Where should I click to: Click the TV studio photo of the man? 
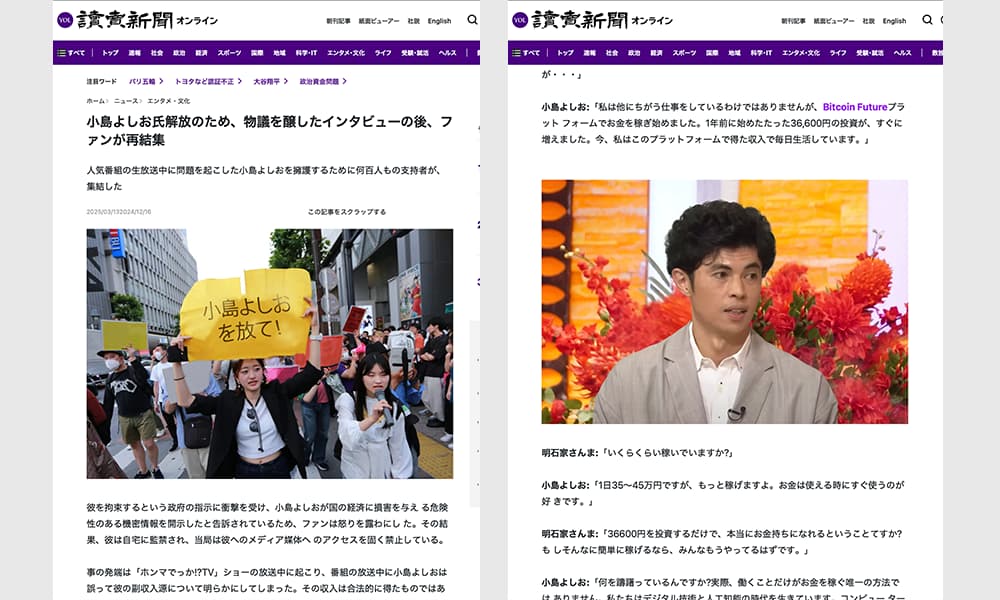(724, 302)
